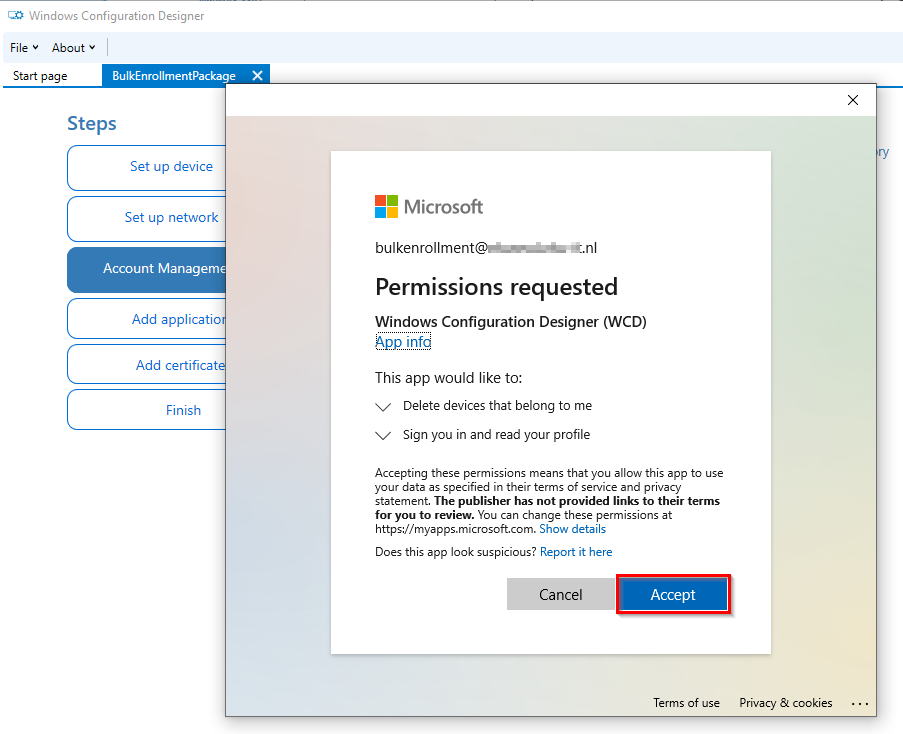903x734 pixels.
Task: Click 'Windows Configuration Designer (WCD)' app name
Action: pos(511,321)
